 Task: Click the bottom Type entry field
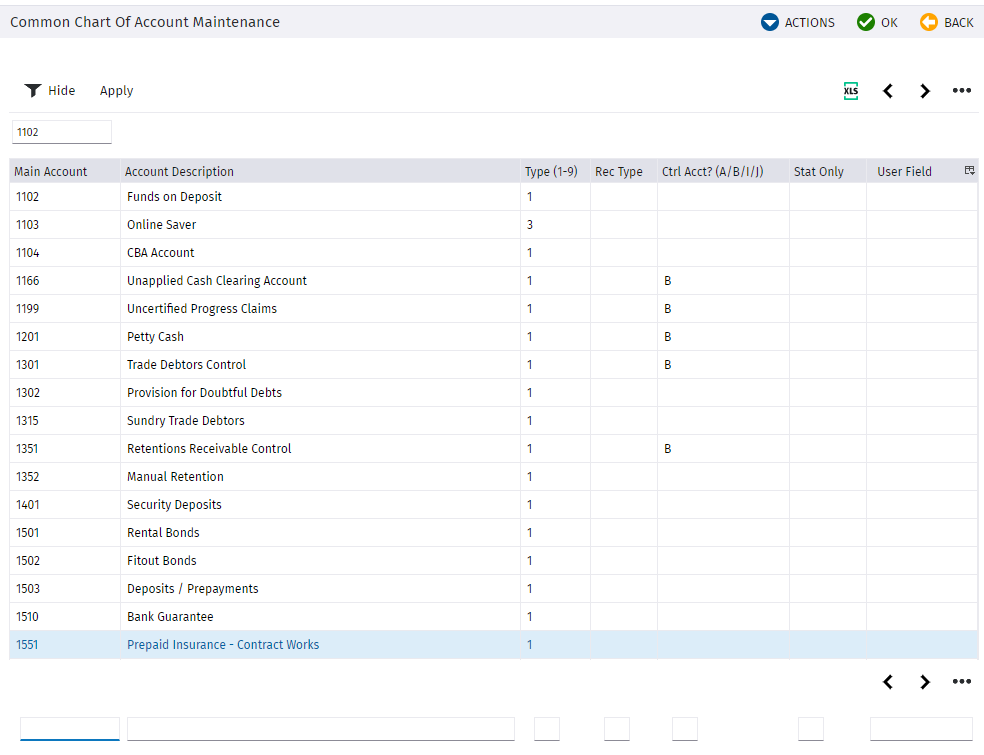click(547, 729)
